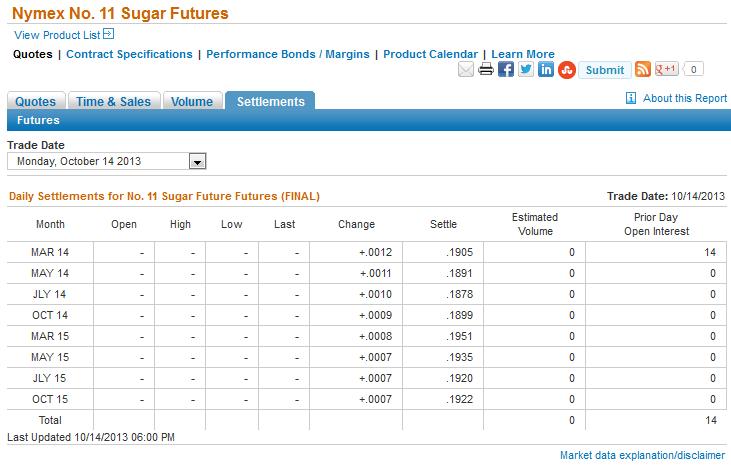Select the Futures sub-tab
Screen dimensions: 731x465
[38, 120]
